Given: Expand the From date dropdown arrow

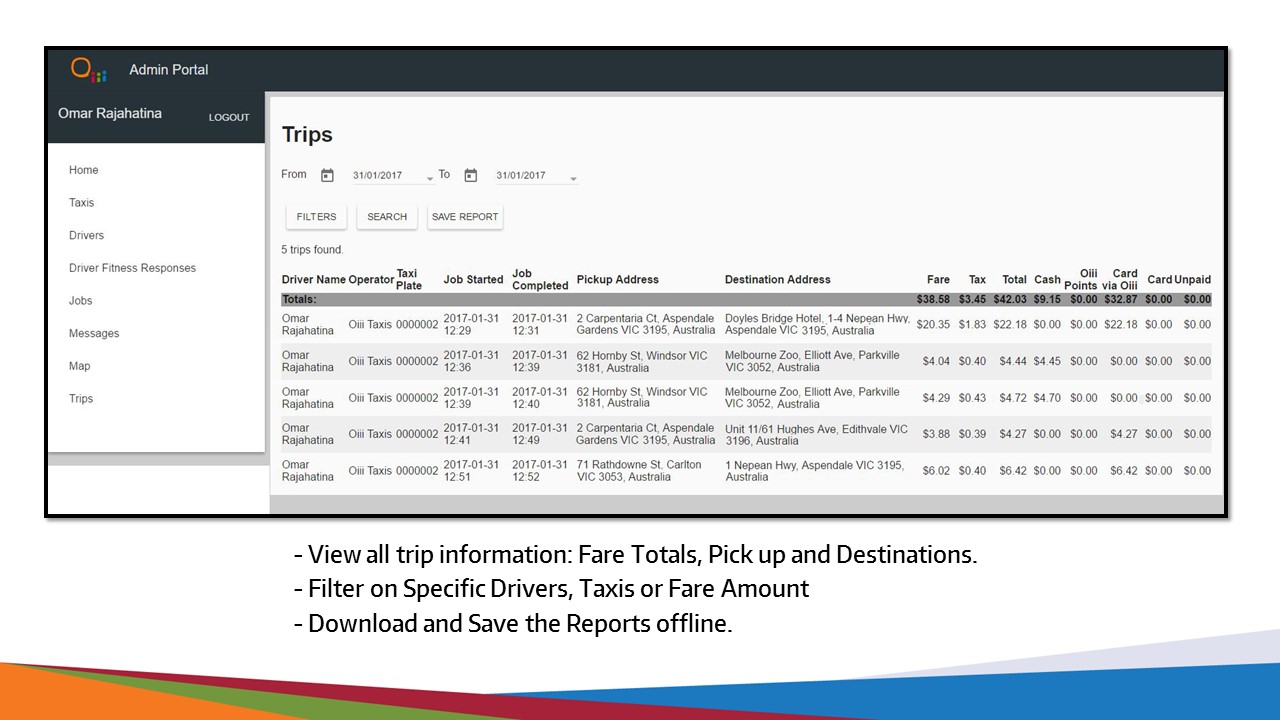Looking at the screenshot, I should point(430,179).
